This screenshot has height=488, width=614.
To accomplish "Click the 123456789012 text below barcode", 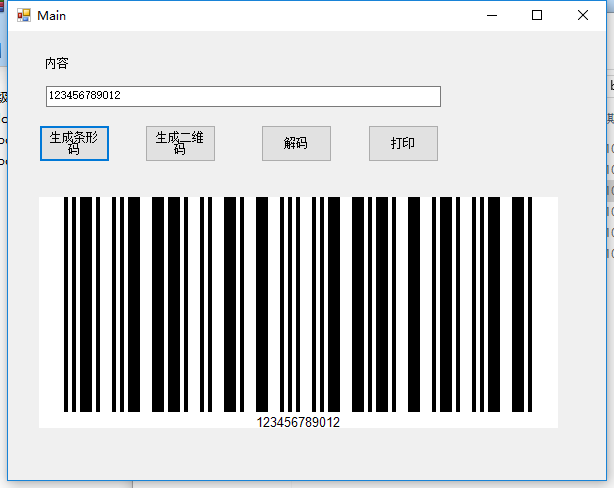I will point(298,422).
